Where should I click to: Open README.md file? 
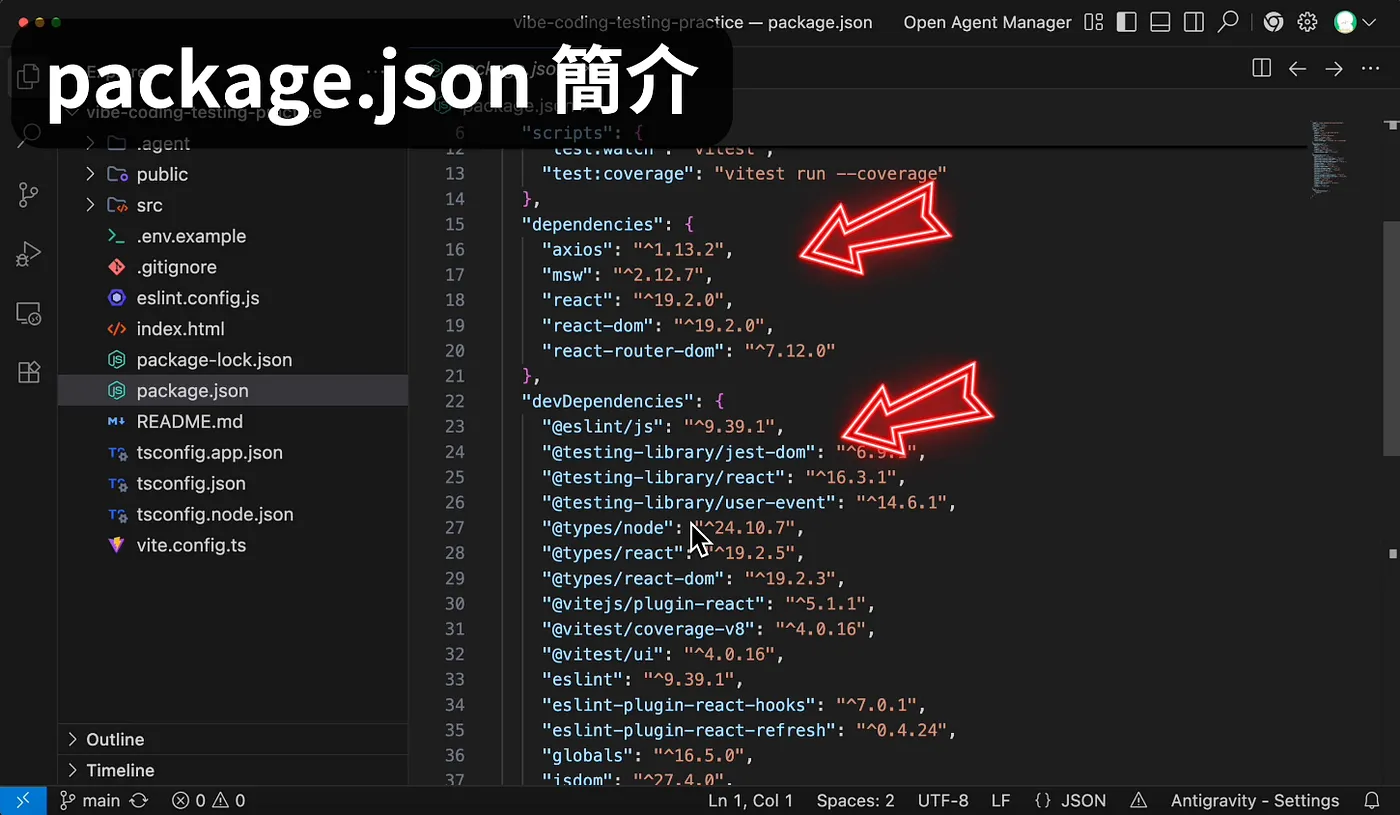pos(232,422)
